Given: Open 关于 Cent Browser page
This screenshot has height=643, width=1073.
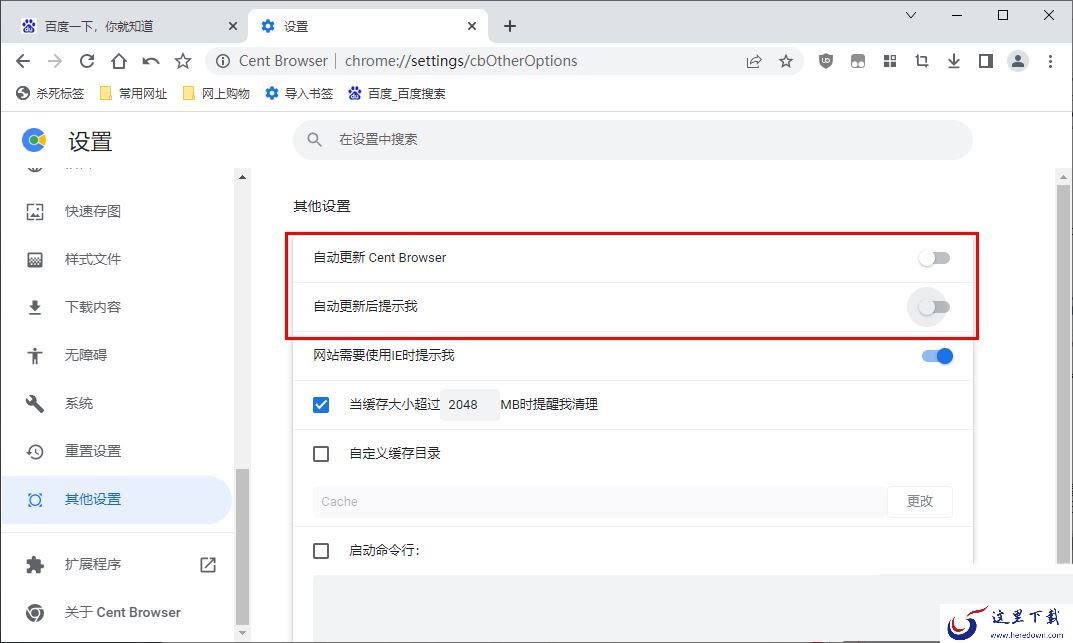Looking at the screenshot, I should 117,612.
